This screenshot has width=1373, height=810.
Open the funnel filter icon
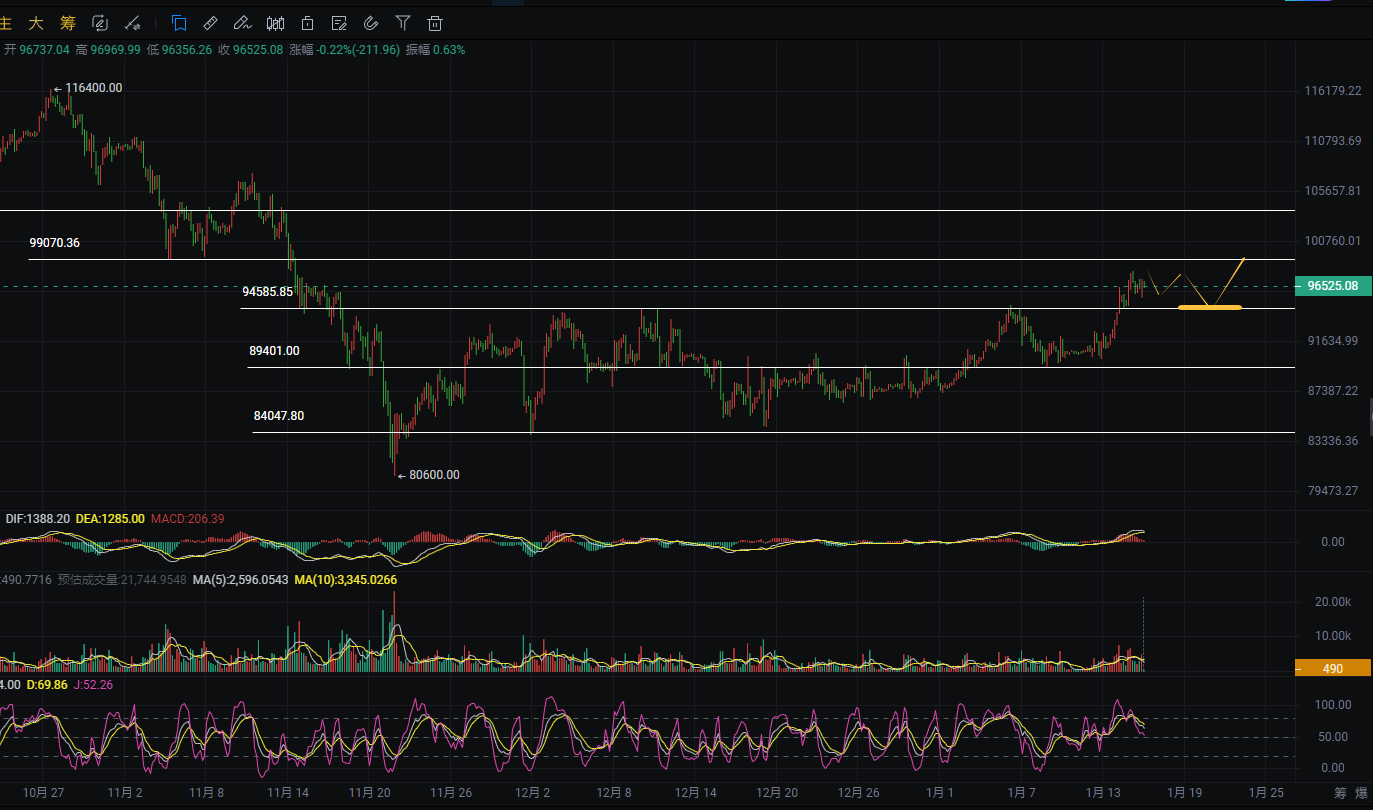point(403,23)
